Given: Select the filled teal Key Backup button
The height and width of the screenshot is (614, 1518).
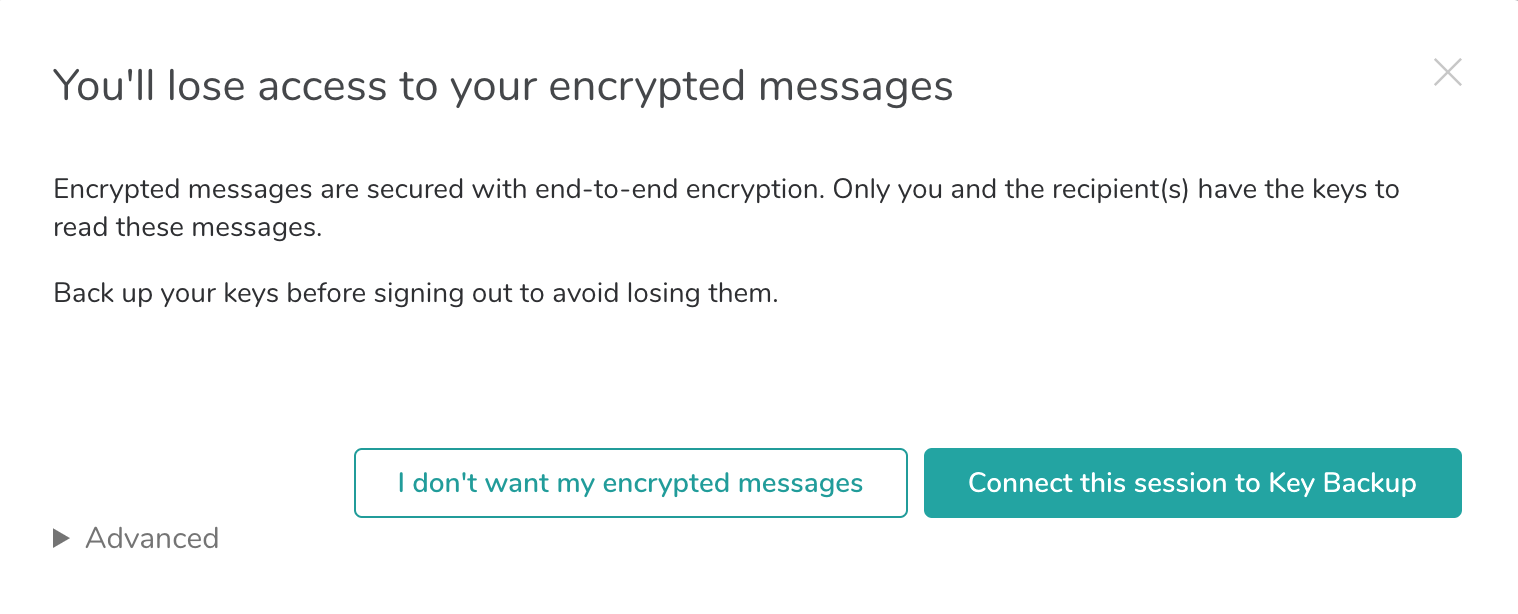Looking at the screenshot, I should pos(1192,483).
